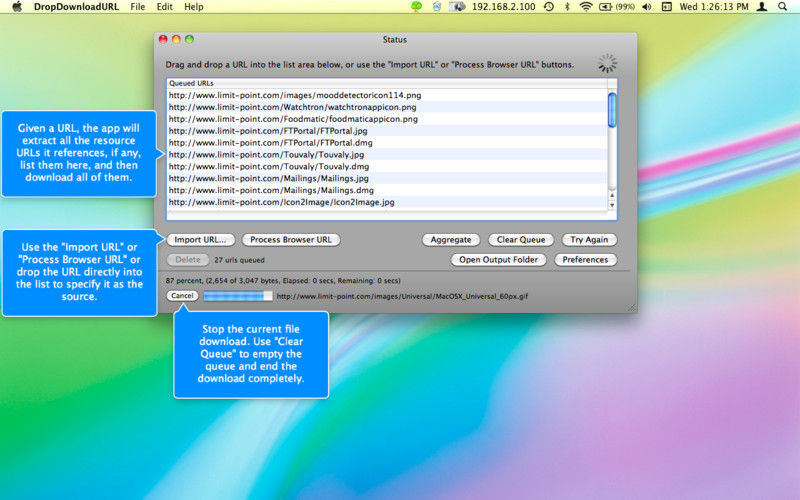Select the Mailings.dmg URL row
Image resolution: width=800 pixels, height=500 pixels.
point(387,190)
